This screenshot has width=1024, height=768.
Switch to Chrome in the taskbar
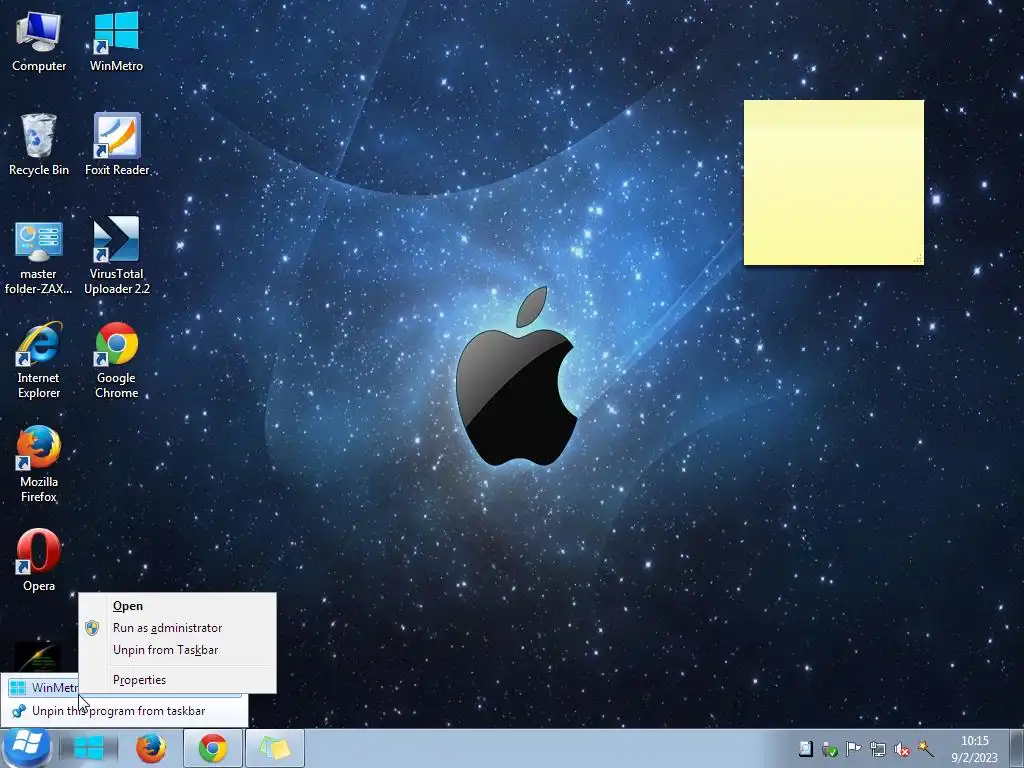point(213,748)
